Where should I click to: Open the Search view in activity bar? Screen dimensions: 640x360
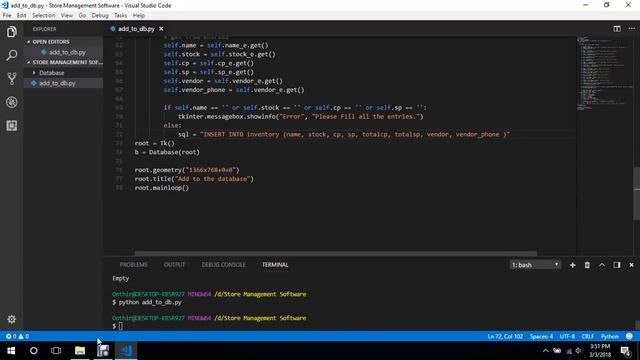click(11, 55)
